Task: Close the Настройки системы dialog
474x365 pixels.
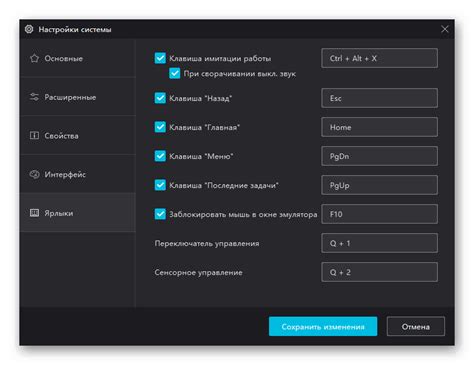Action: (x=445, y=29)
